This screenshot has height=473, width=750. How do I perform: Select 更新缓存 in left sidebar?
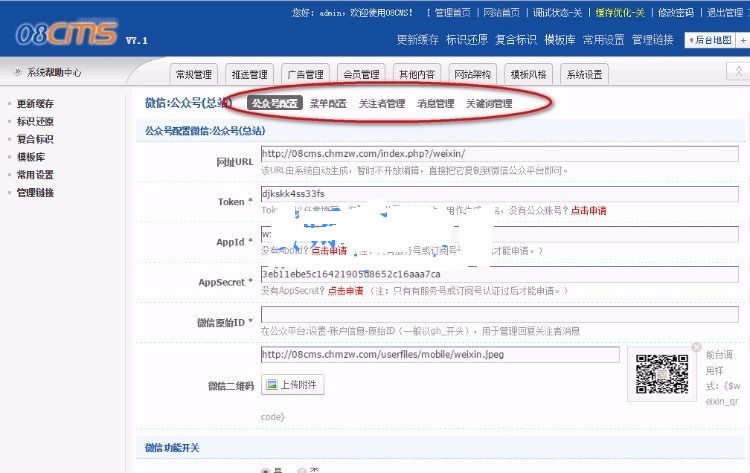(35, 104)
